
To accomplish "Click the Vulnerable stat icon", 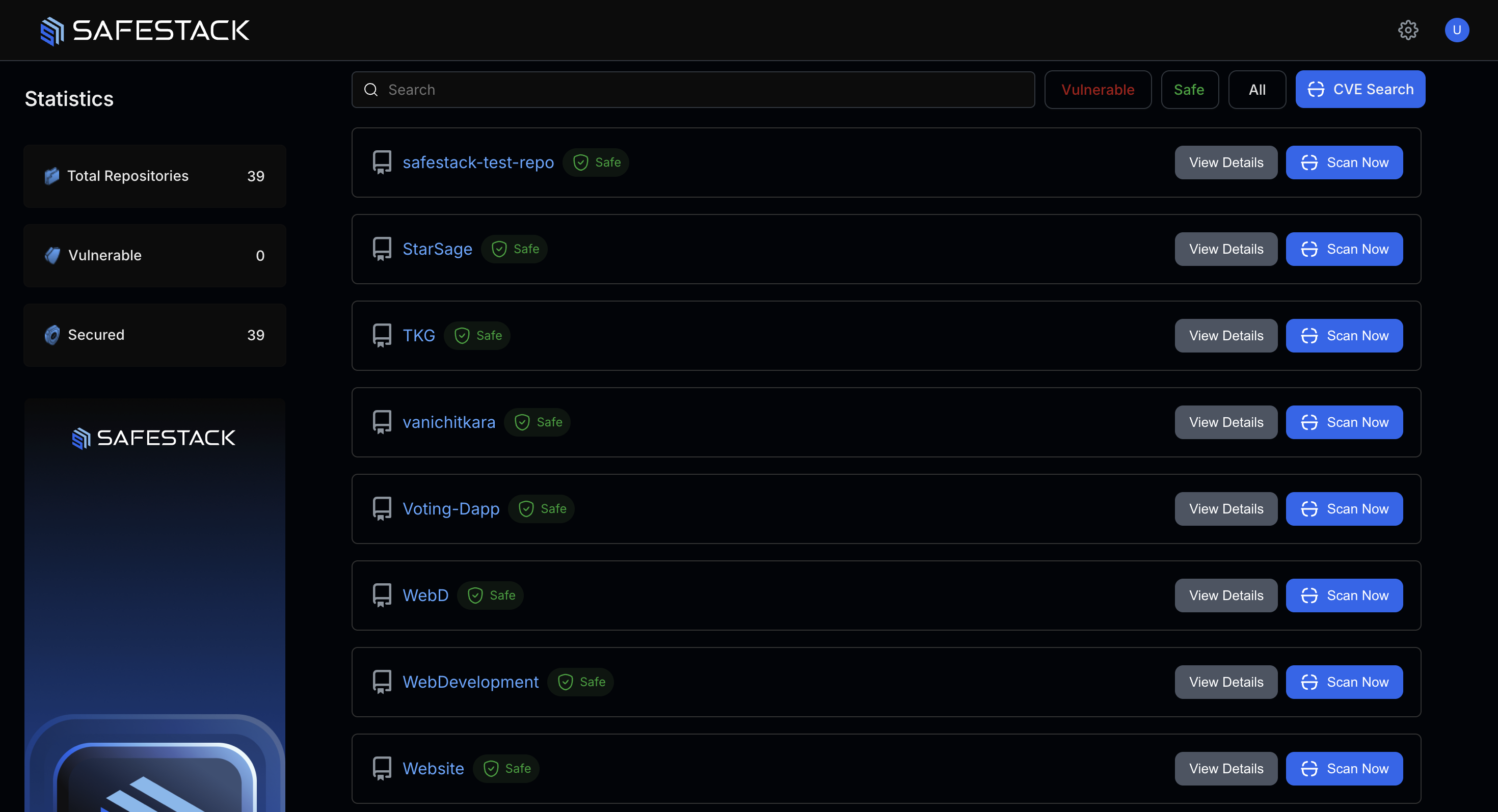I will (x=52, y=255).
